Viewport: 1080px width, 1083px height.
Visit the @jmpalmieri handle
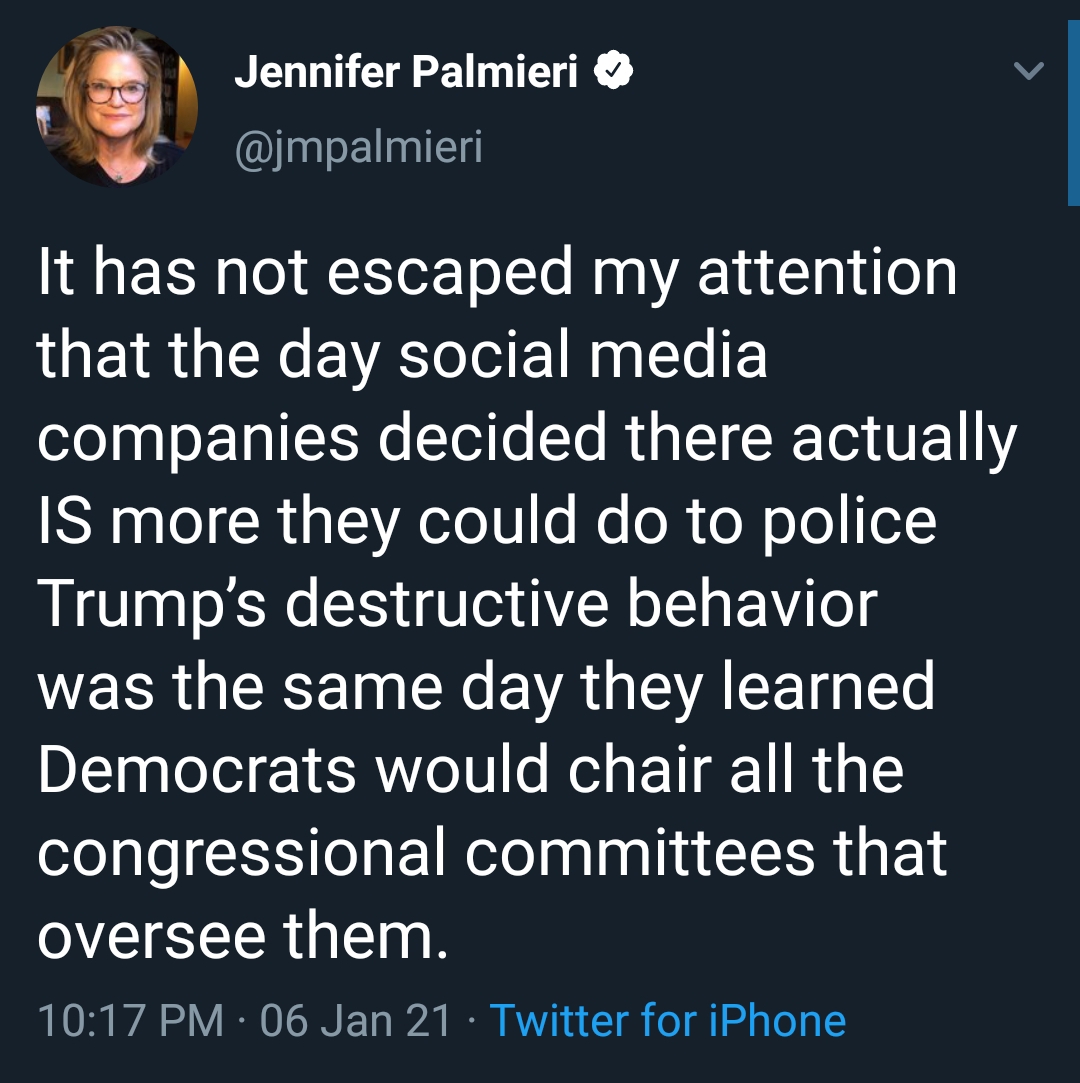(x=358, y=147)
